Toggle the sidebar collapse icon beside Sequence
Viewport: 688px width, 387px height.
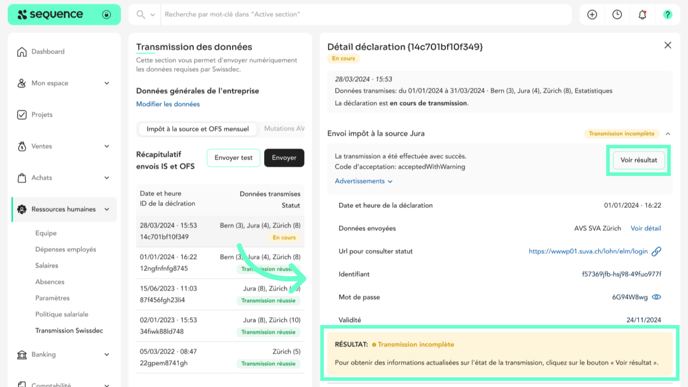pos(107,14)
